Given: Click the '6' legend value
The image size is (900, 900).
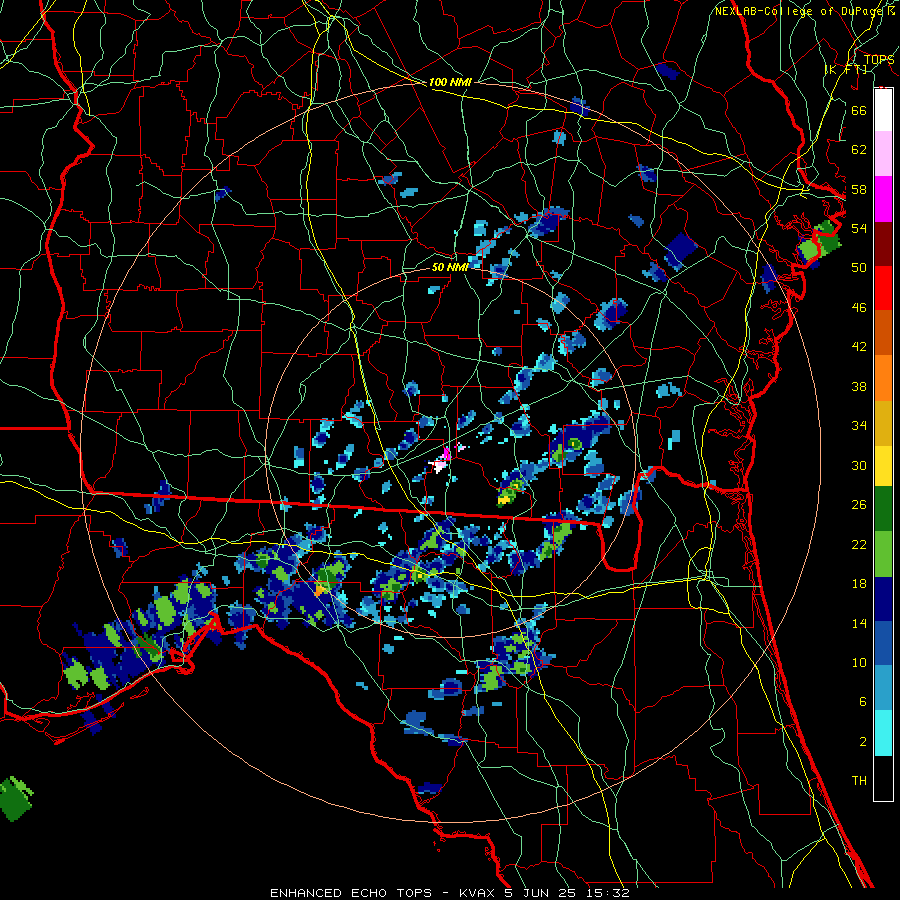Looking at the screenshot, I should 862,702.
